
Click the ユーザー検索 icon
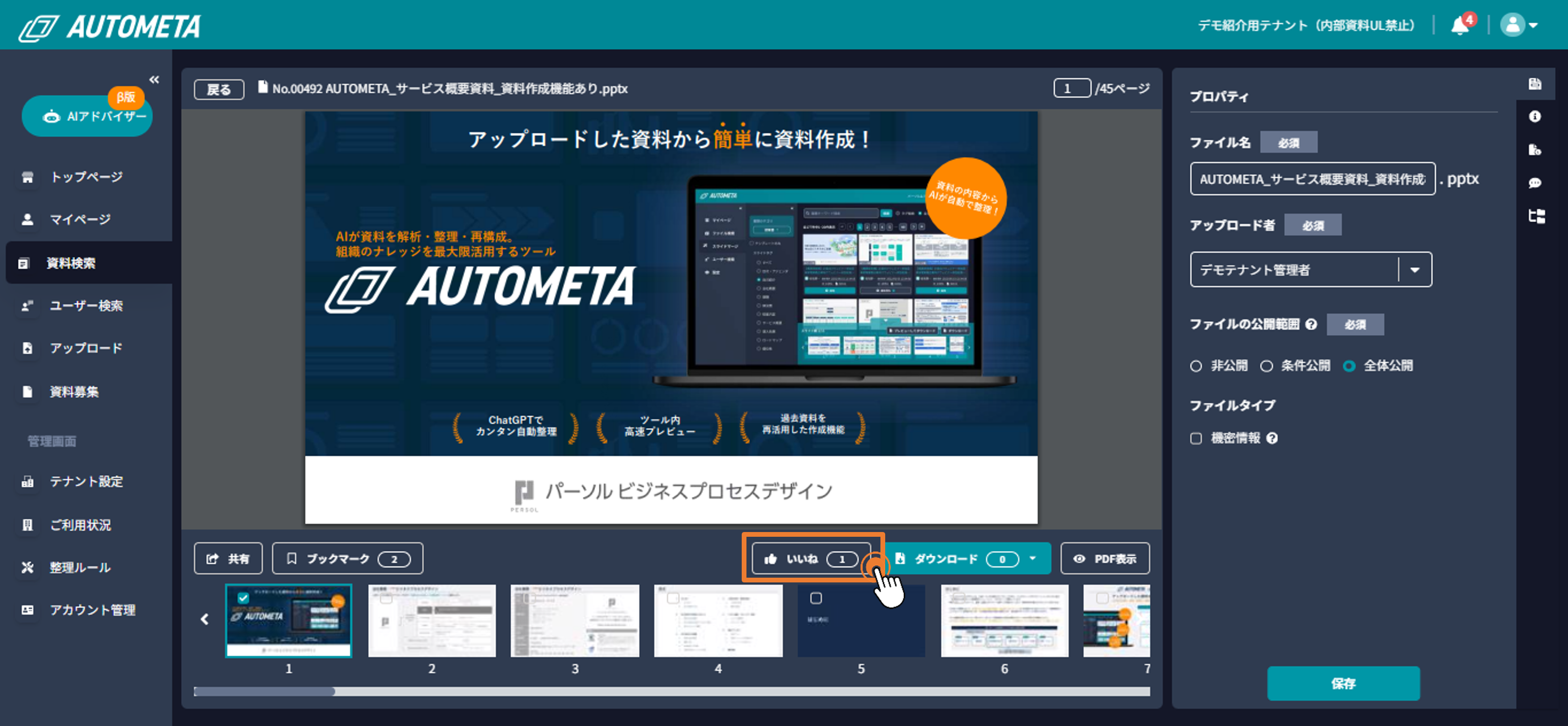pyautogui.click(x=28, y=306)
